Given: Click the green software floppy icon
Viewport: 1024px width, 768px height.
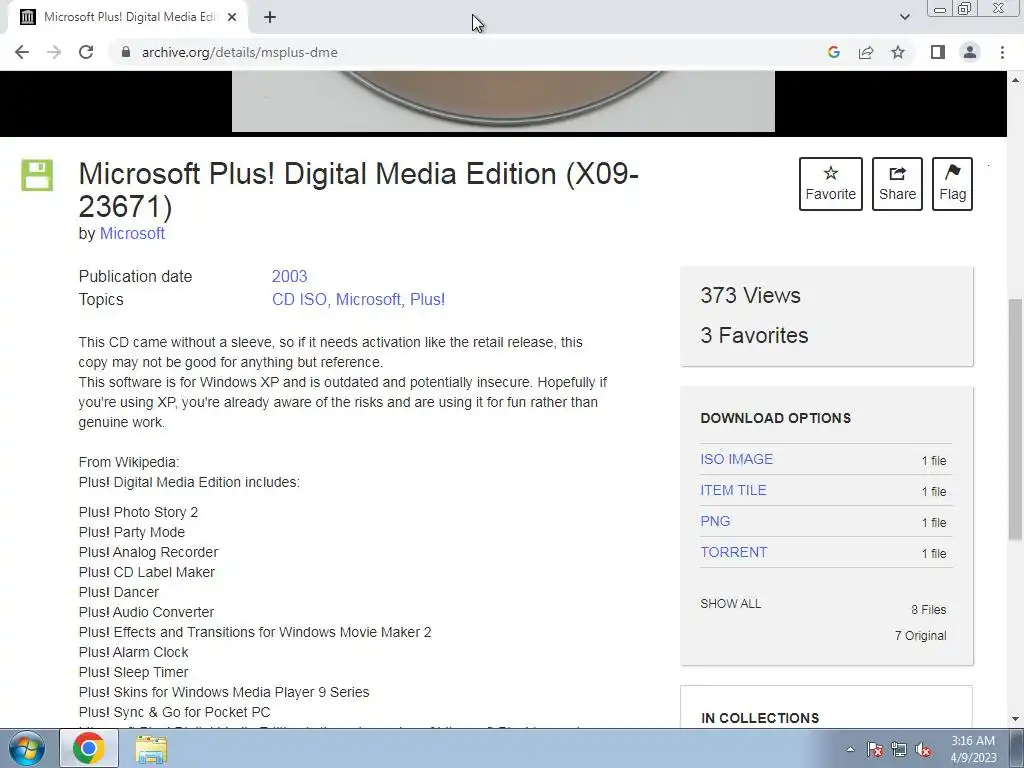Looking at the screenshot, I should click(x=37, y=175).
